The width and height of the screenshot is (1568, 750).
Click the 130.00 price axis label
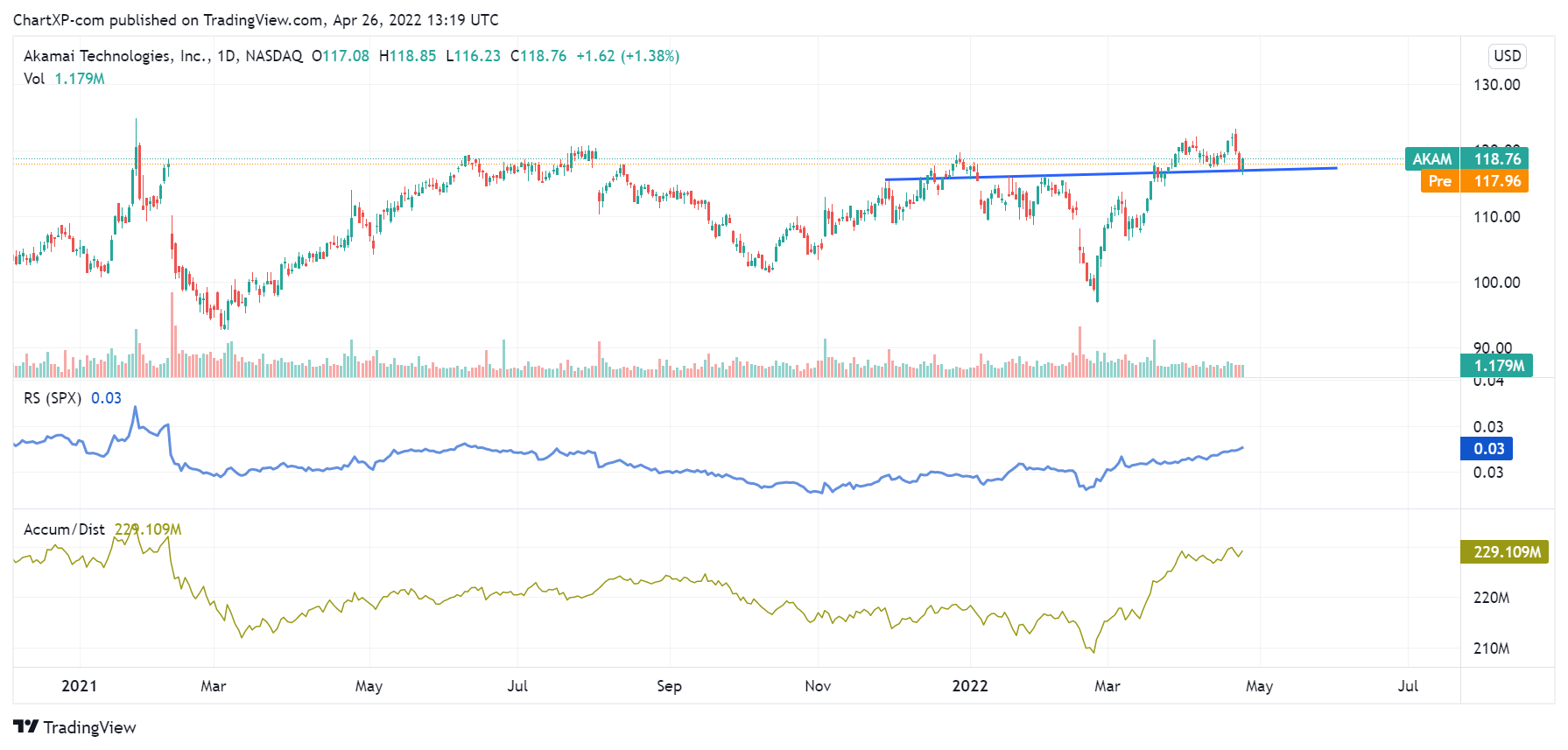(x=1496, y=85)
